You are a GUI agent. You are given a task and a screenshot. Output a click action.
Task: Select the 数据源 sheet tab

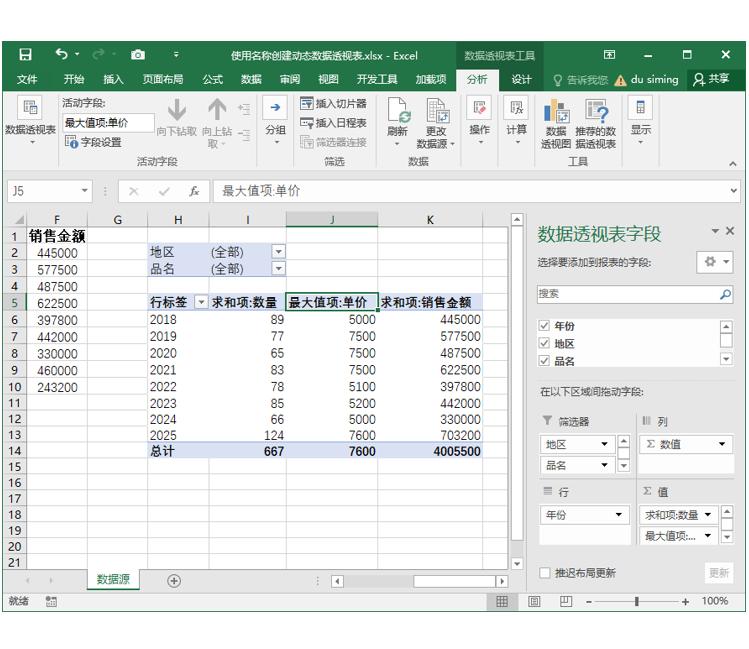[x=113, y=579]
